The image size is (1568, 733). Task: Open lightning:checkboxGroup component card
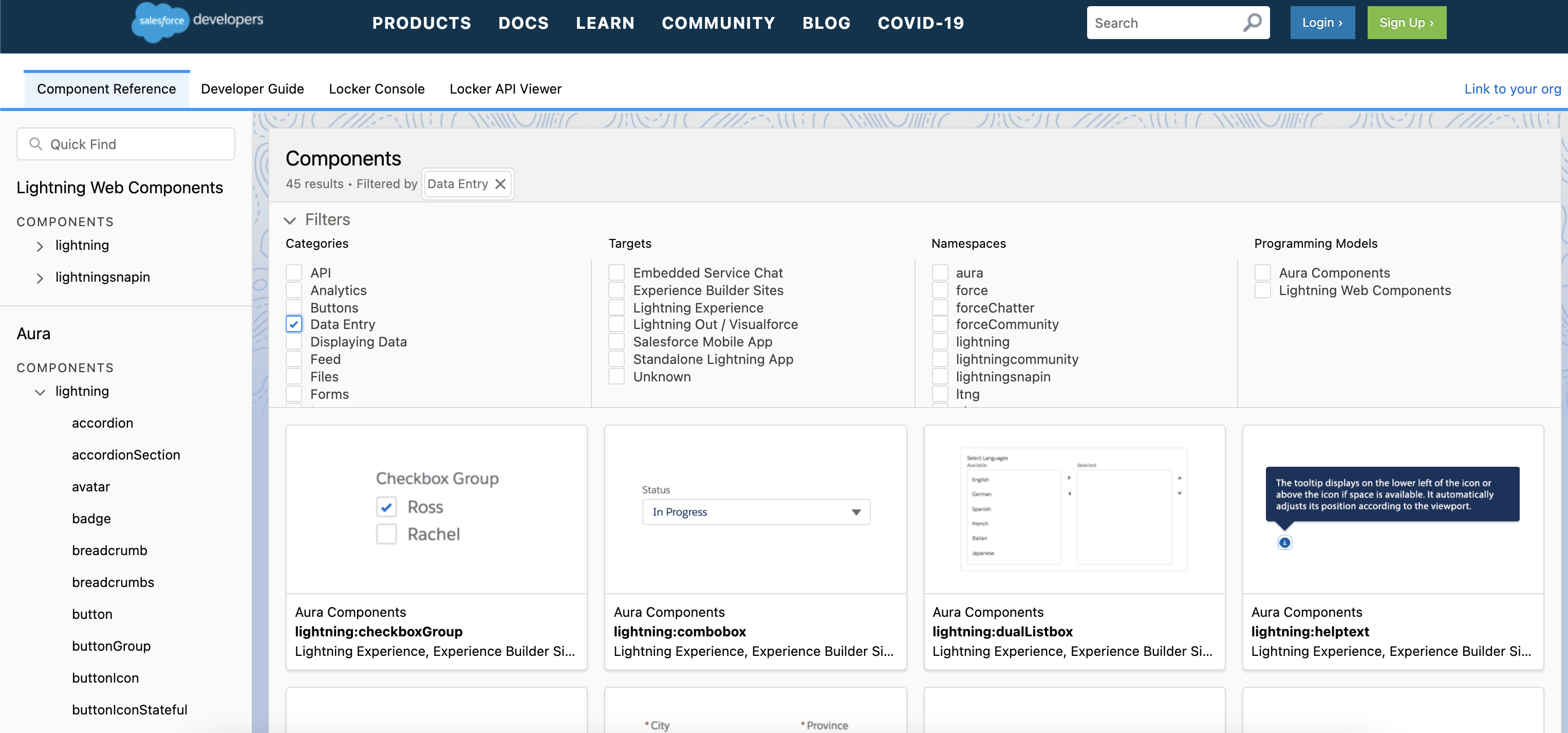point(436,547)
